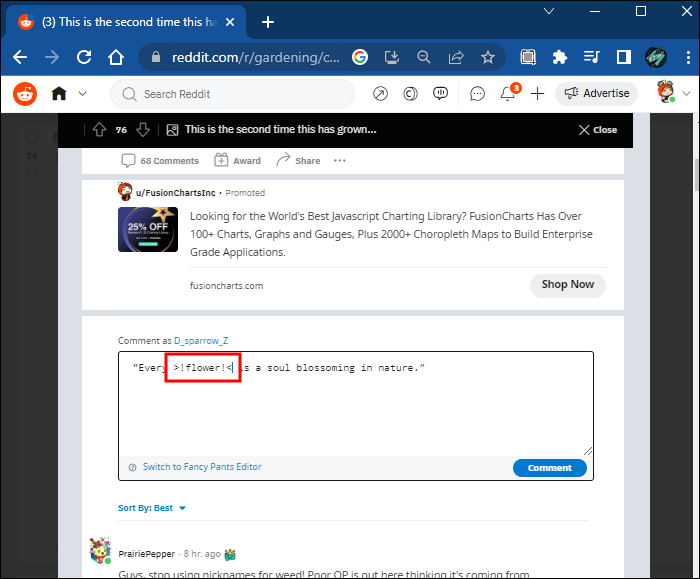Open browser extensions puzzle icon
700x579 pixels.
pos(559,57)
